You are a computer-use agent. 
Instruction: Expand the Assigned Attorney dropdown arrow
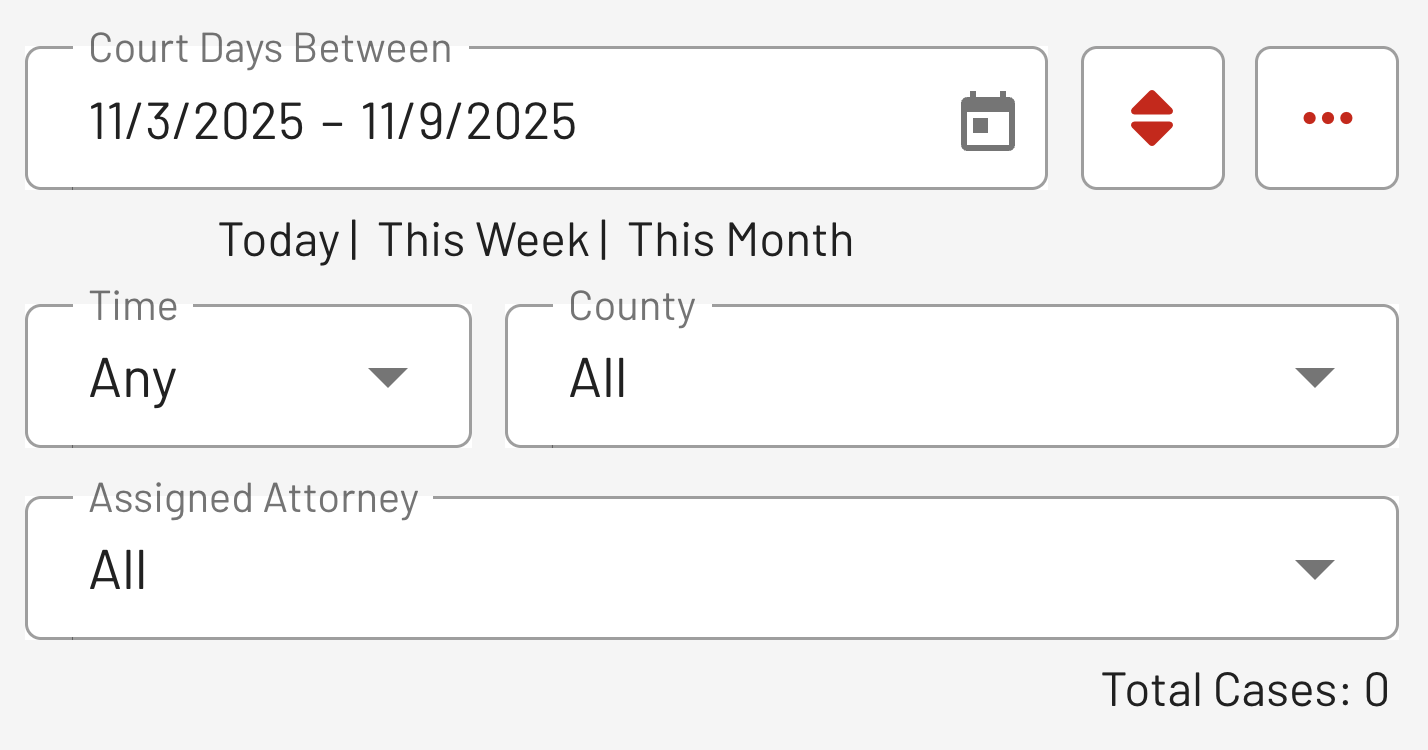(x=1314, y=569)
